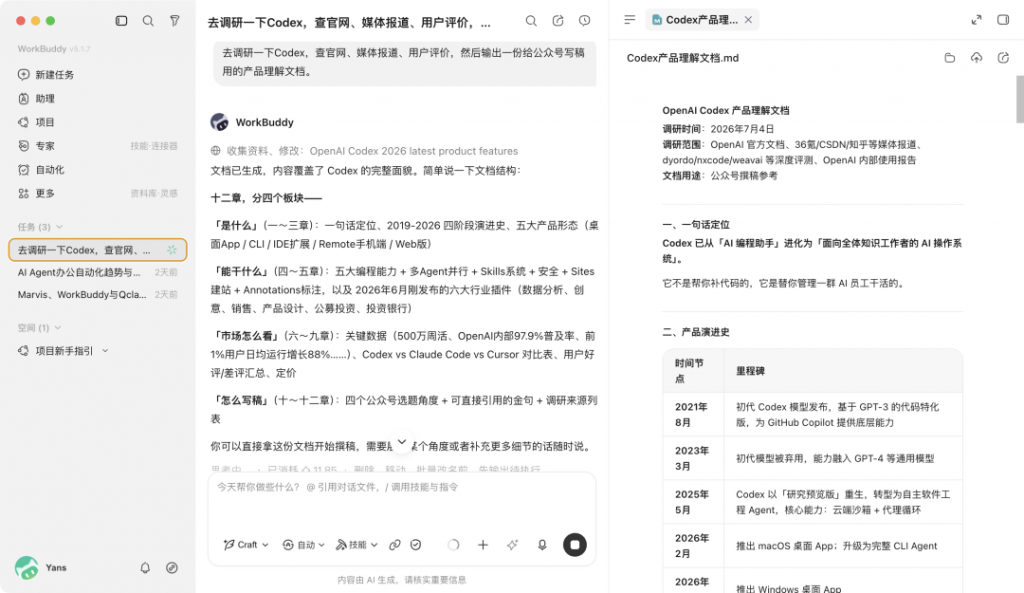
Task: Click table cell 2021年8月
Action: pyautogui.click(x=693, y=415)
